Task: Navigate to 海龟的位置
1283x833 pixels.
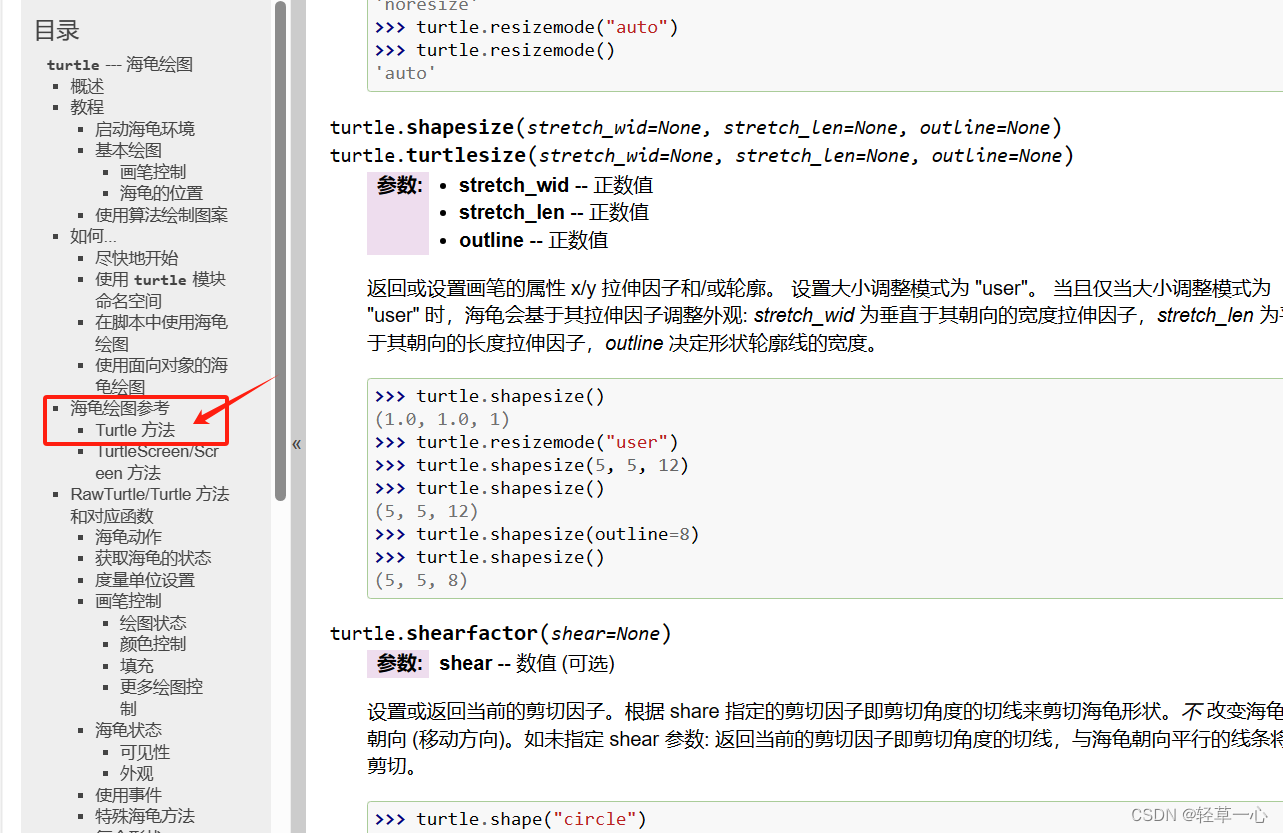Action: 161,193
